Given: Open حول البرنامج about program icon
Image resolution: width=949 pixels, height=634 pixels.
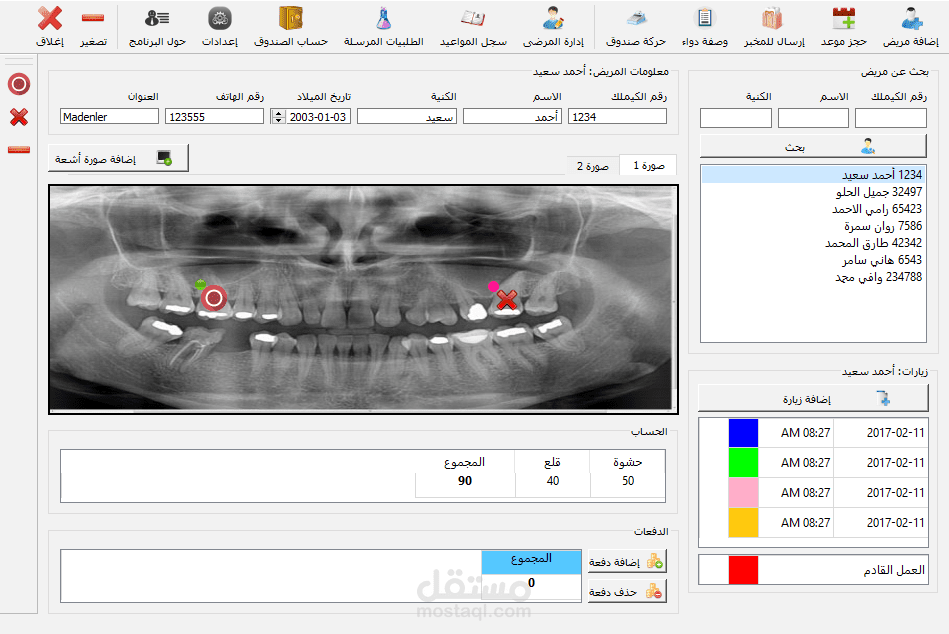Looking at the screenshot, I should pos(157,18).
